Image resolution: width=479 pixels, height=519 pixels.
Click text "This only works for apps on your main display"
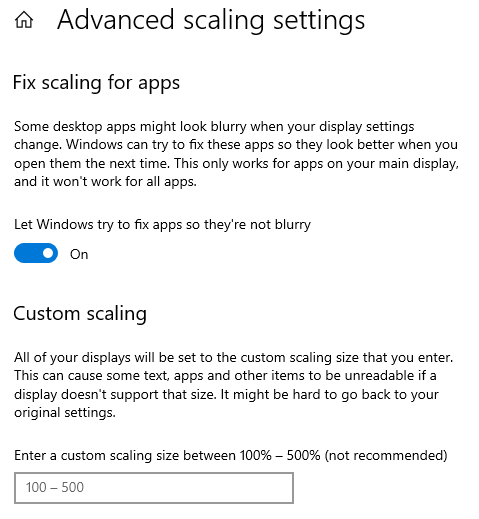[x=316, y=163]
